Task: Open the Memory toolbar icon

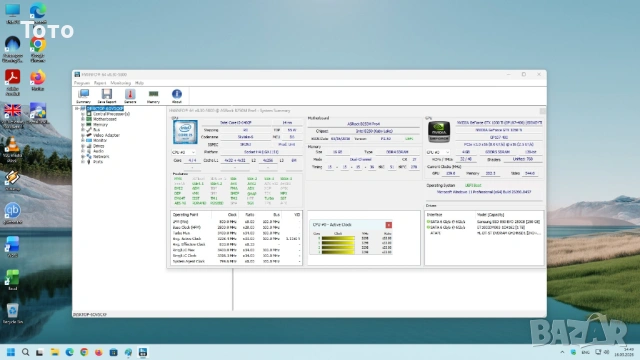Action: click(153, 96)
